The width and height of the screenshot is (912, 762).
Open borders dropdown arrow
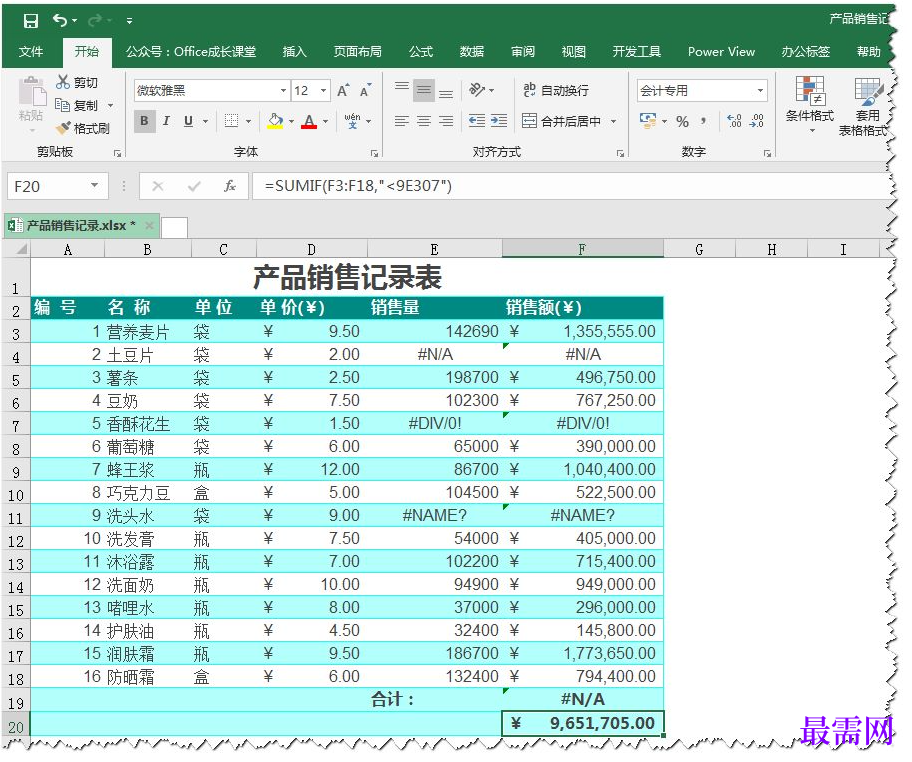[248, 122]
